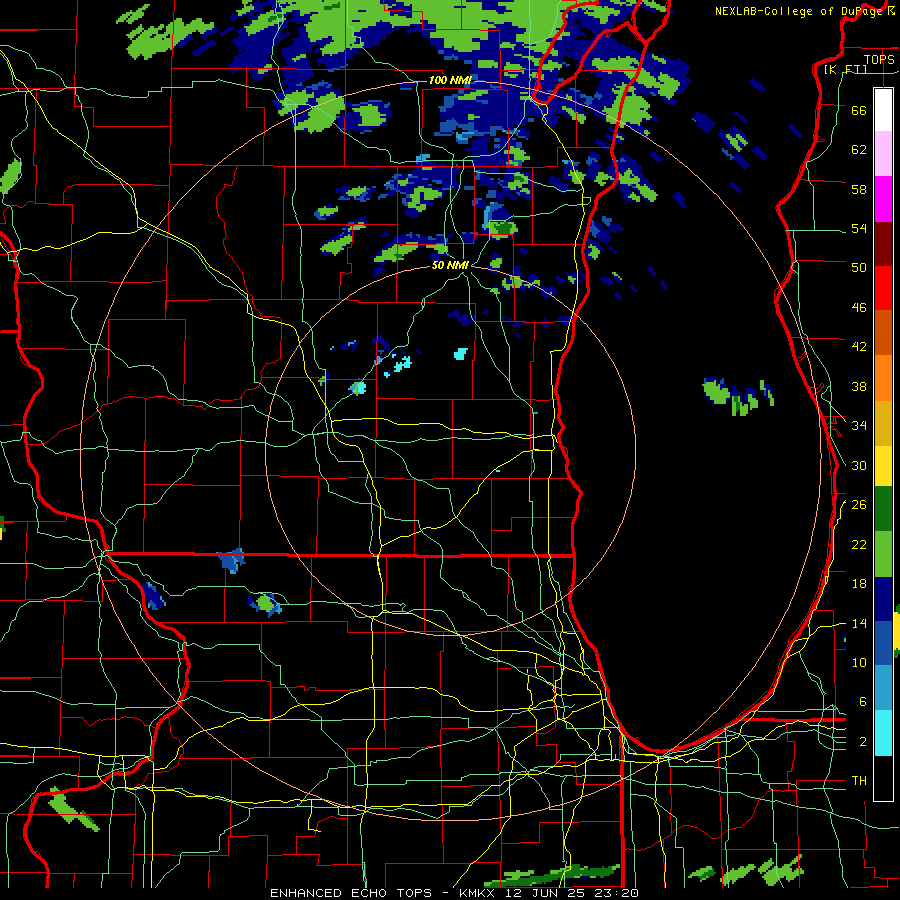
Task: Click the 62 value on the legend
Action: pyautogui.click(x=859, y=150)
